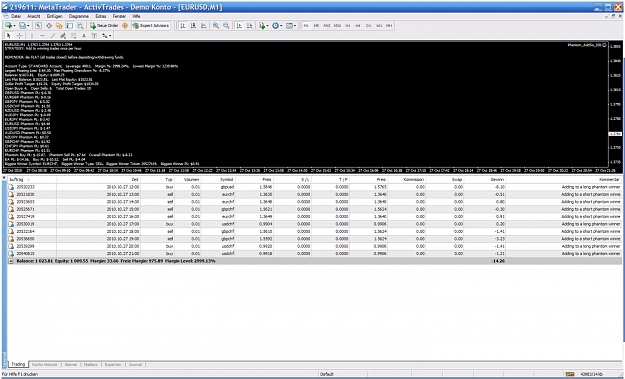Open the Indicators dropdown
Screen dimensions: 625x379
coord(262,26)
